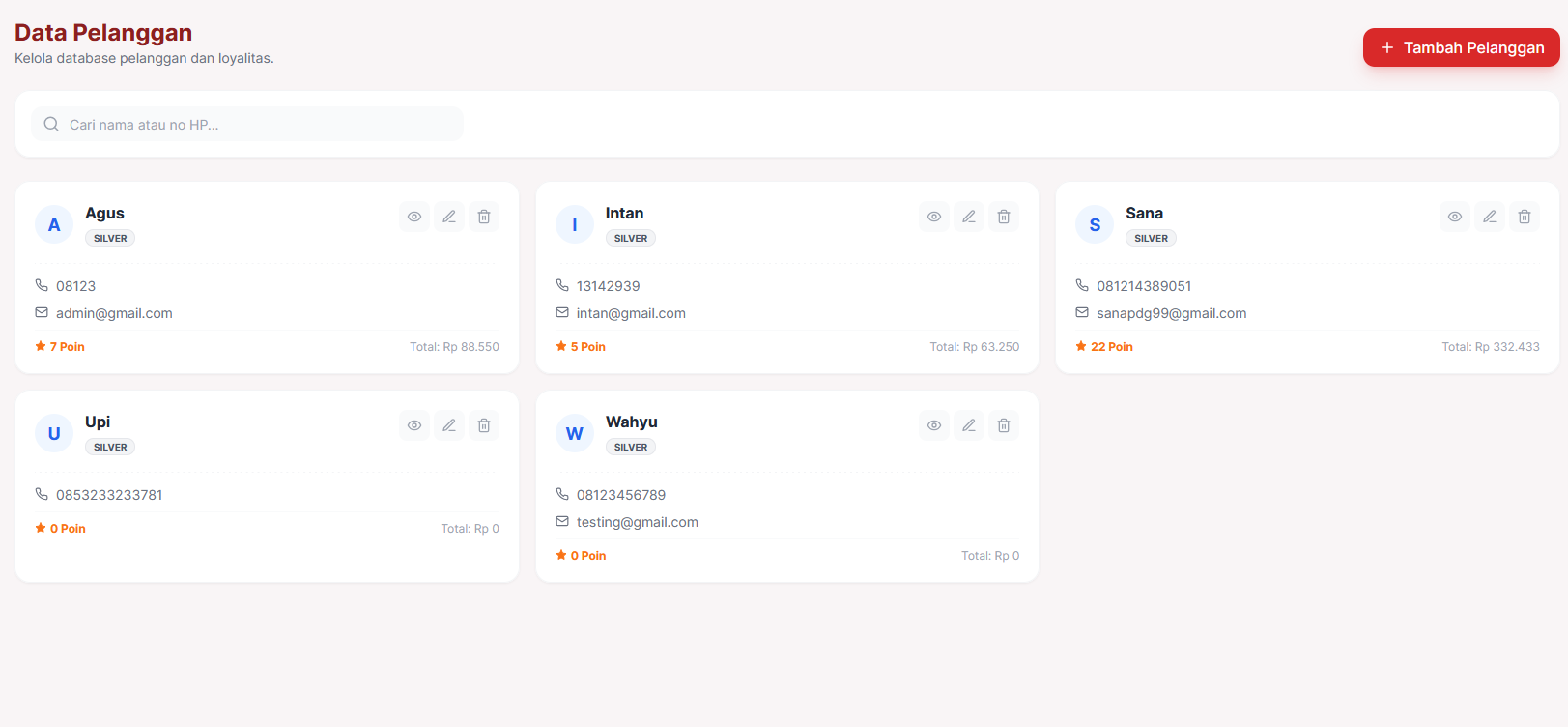Show Sana's details with eye icon
This screenshot has height=727, width=1568.
[x=1455, y=217]
